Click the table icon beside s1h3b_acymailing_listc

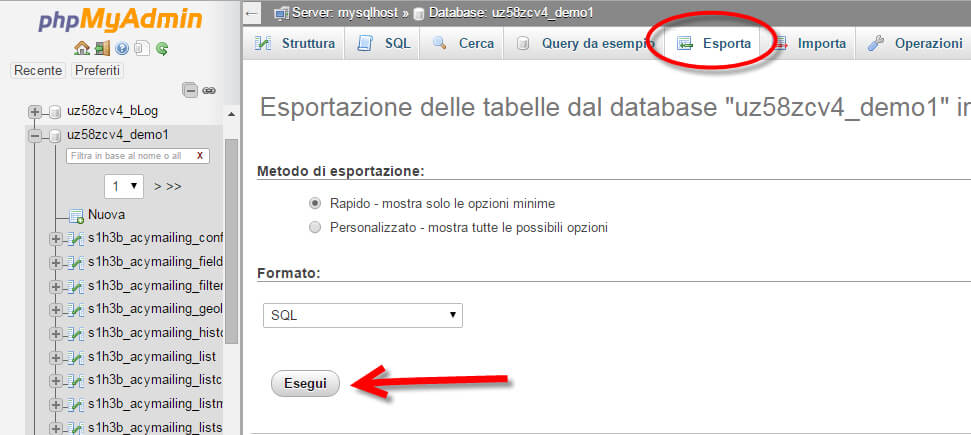pyautogui.click(x=76, y=381)
